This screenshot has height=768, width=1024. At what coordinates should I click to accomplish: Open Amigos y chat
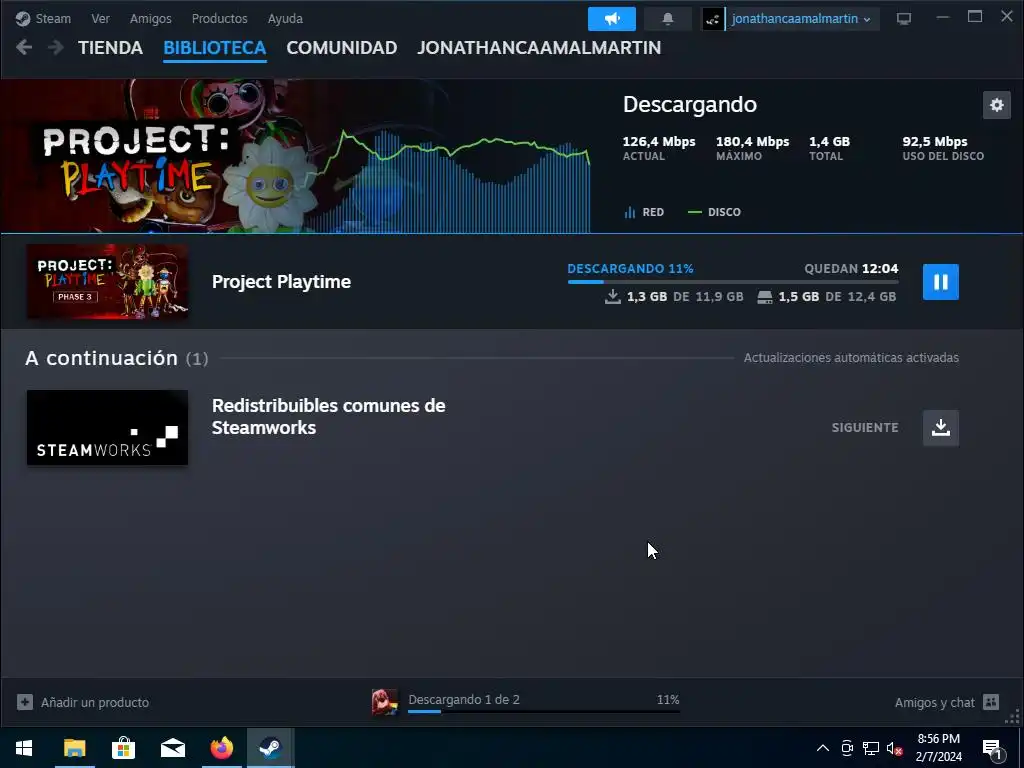935,702
